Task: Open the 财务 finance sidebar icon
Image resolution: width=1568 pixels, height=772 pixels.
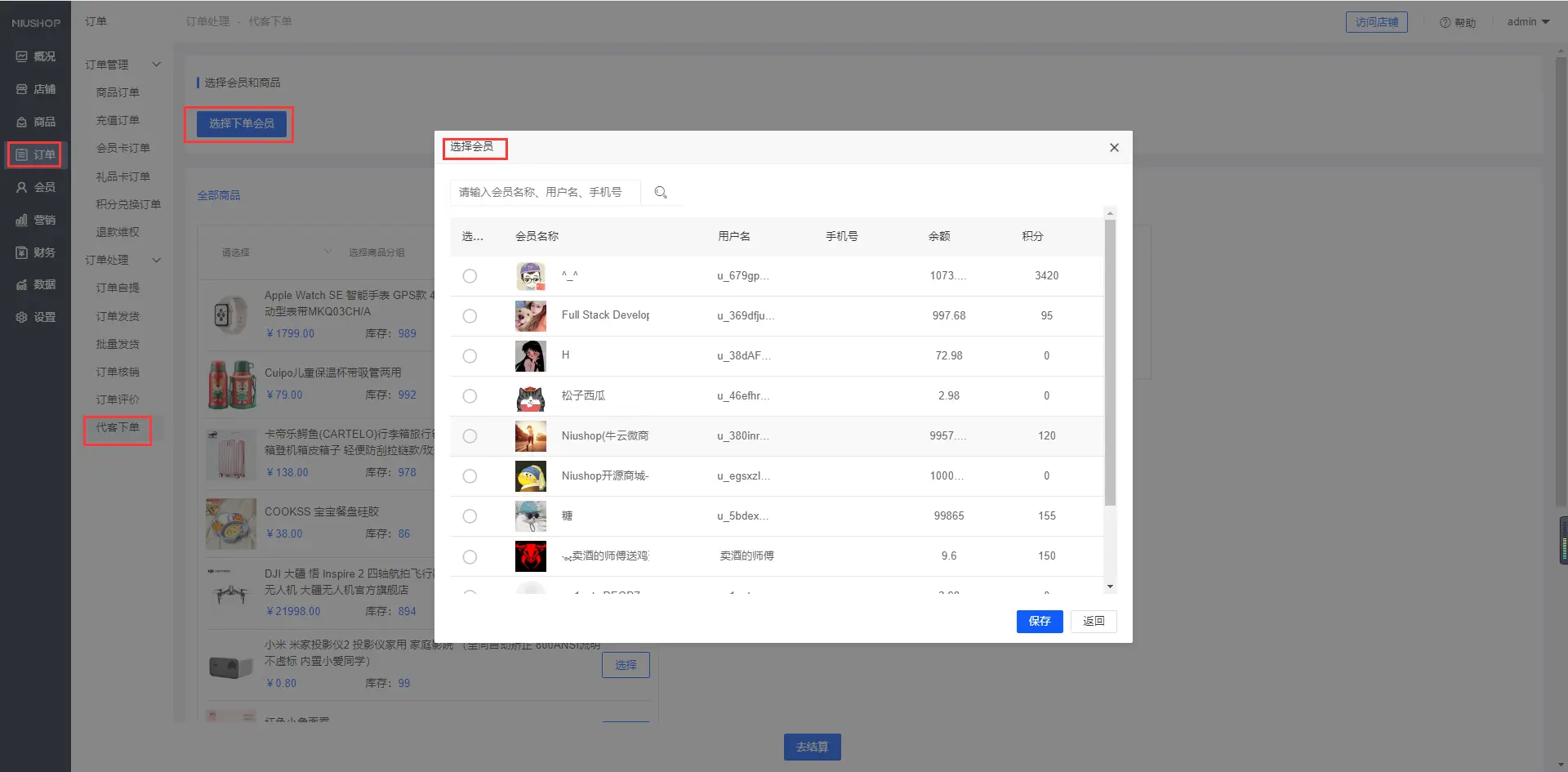Action: coord(22,252)
